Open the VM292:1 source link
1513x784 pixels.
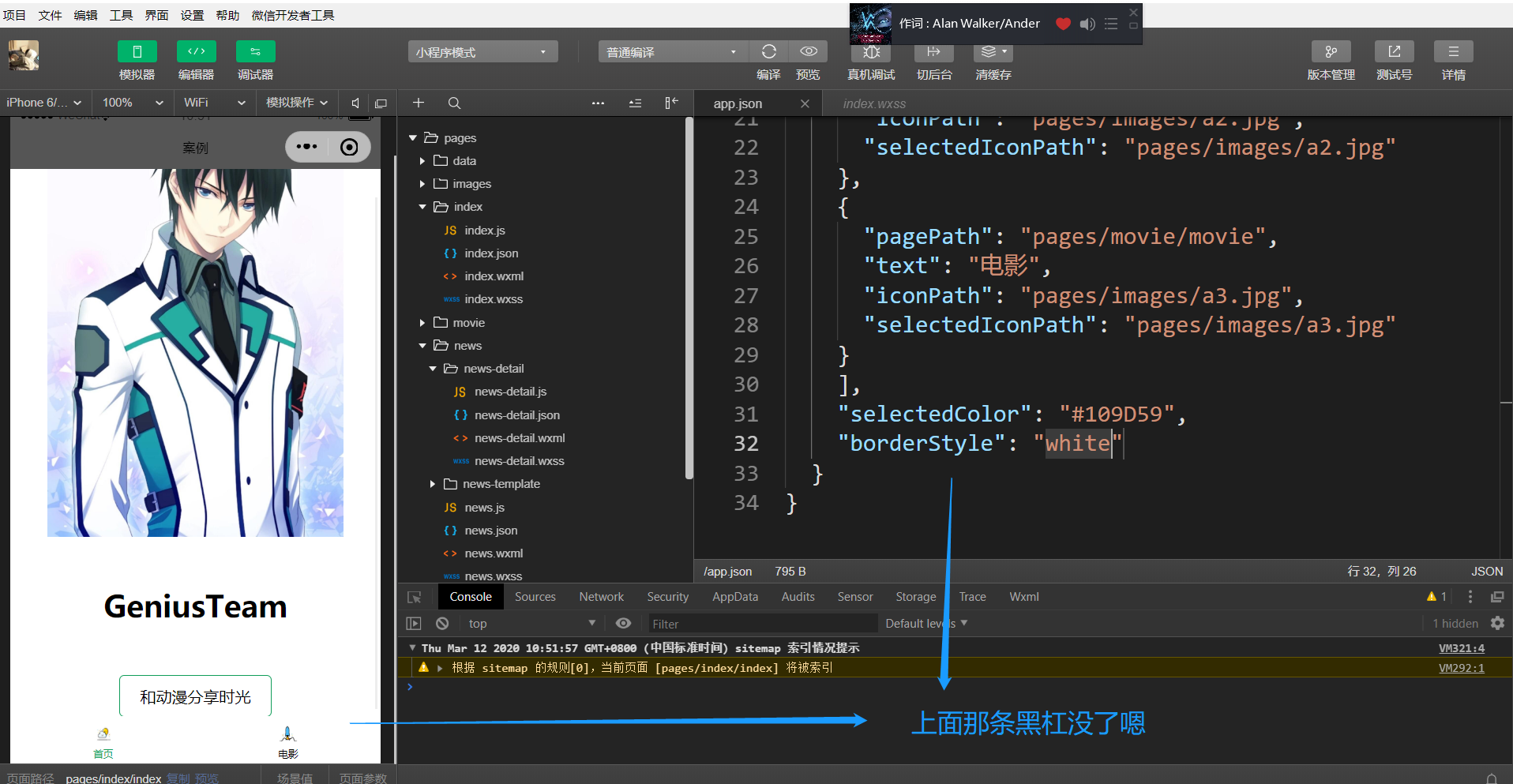pos(1461,668)
